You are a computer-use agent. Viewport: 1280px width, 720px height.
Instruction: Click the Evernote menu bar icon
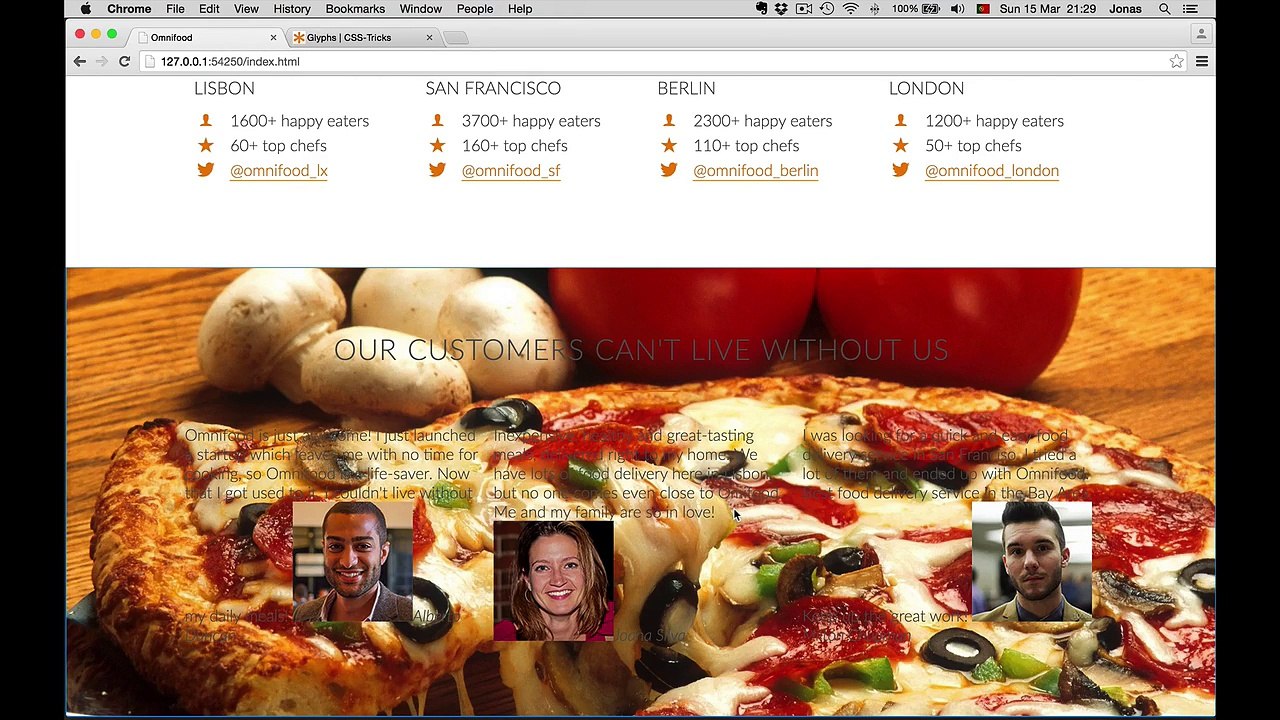click(x=762, y=9)
